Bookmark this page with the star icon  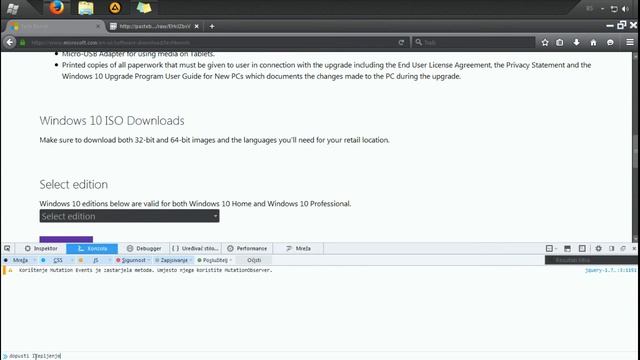(x=545, y=42)
